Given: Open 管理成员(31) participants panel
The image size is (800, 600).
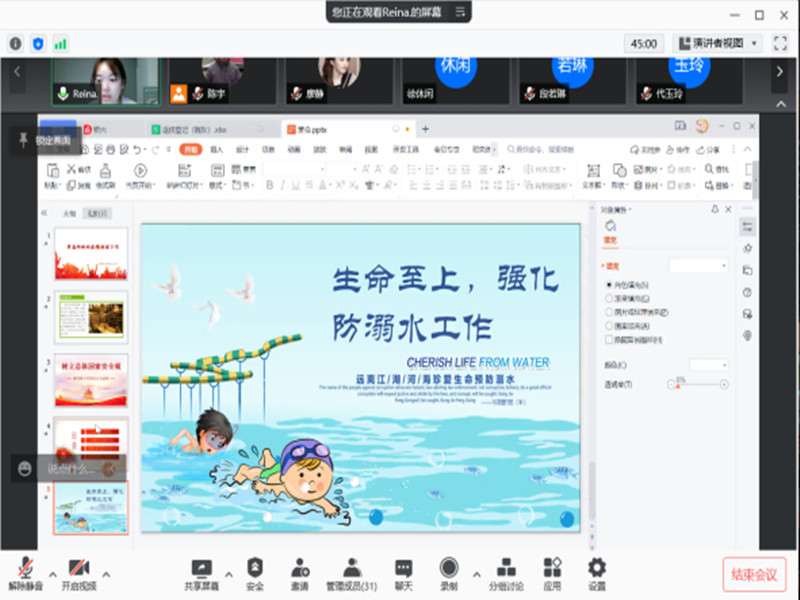Looking at the screenshot, I should pyautogui.click(x=350, y=568).
